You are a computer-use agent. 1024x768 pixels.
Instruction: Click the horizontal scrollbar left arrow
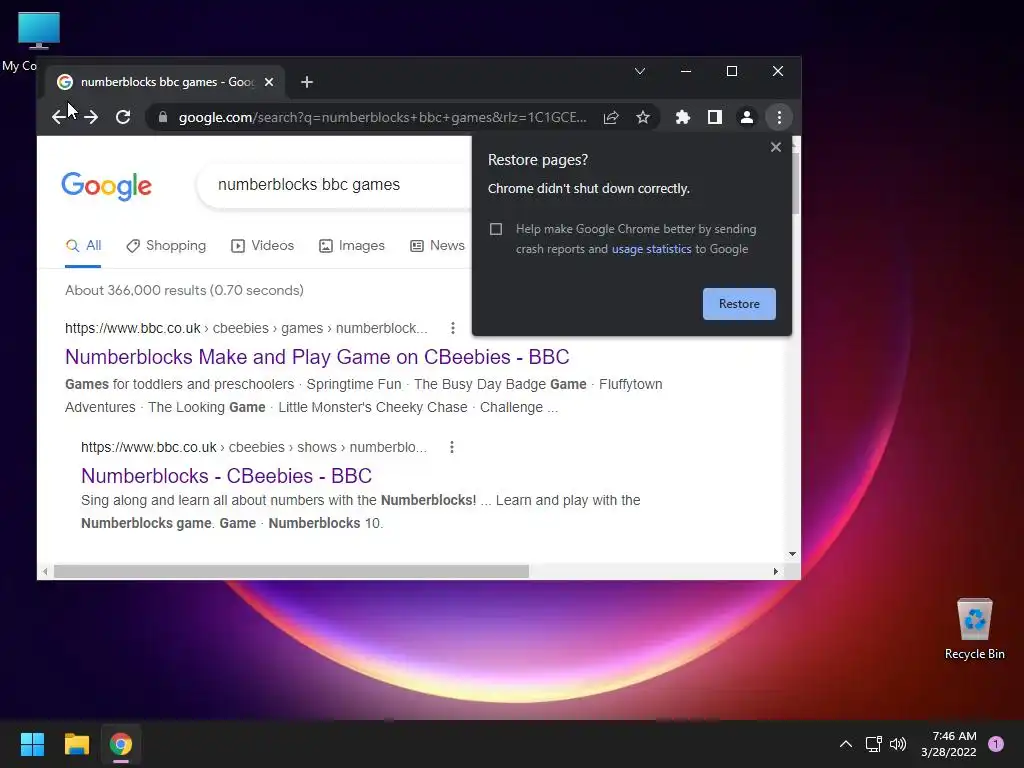[x=44, y=571]
